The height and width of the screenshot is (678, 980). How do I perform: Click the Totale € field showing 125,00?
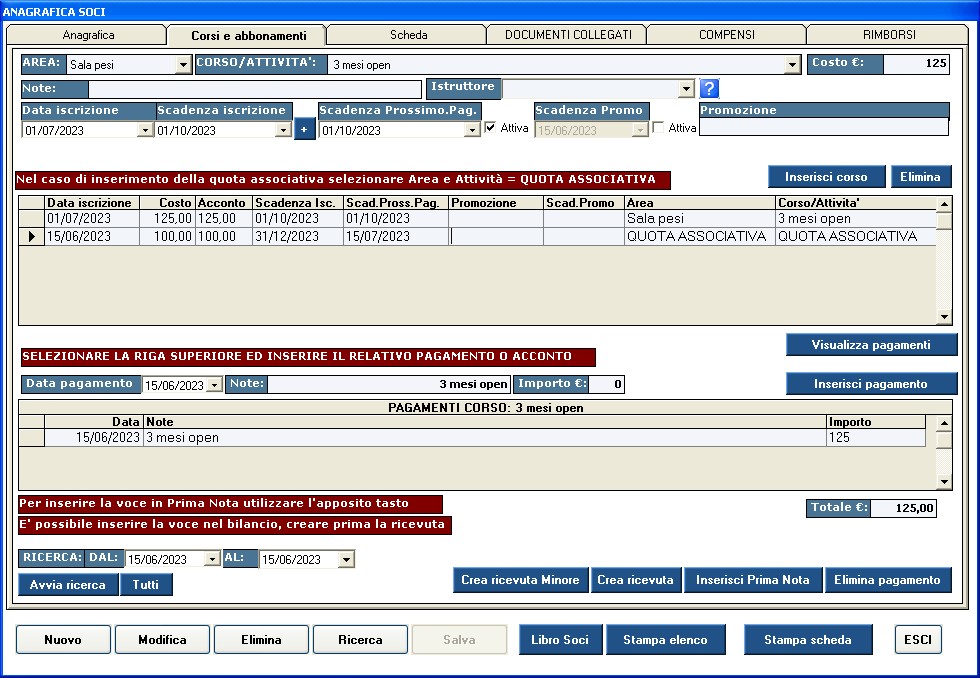coord(903,508)
